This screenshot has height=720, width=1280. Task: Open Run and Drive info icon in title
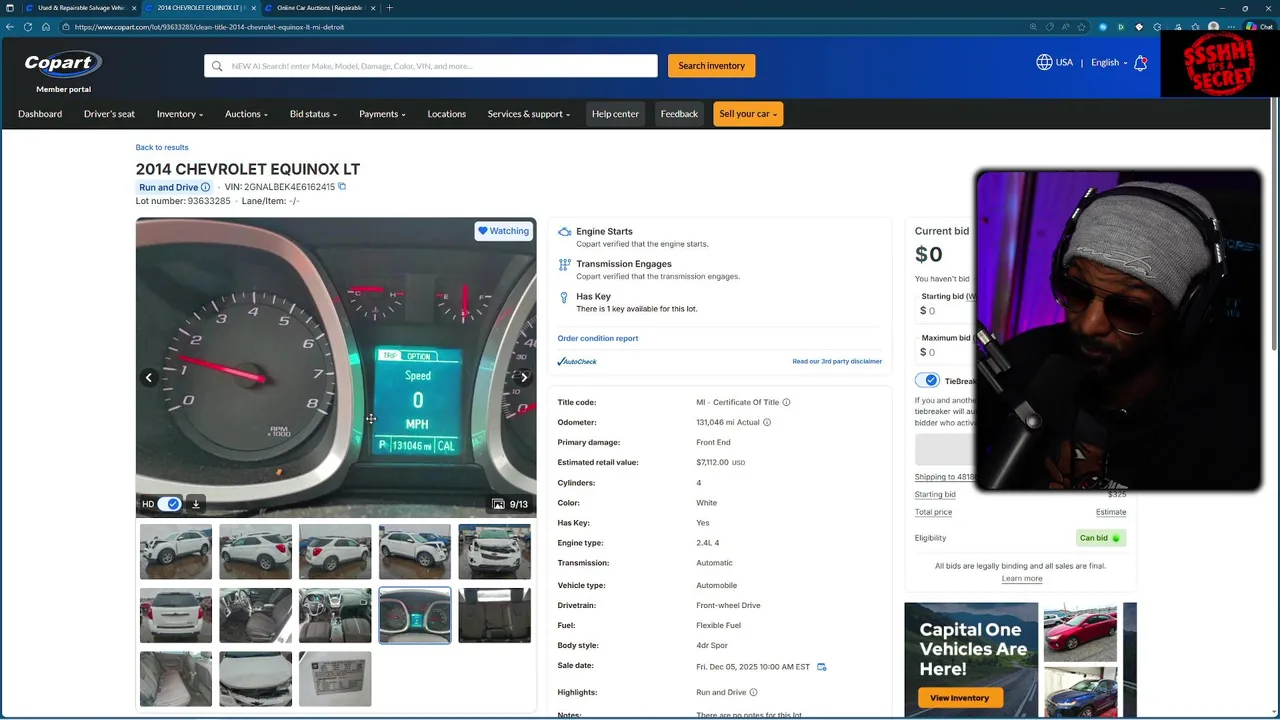coord(205,187)
